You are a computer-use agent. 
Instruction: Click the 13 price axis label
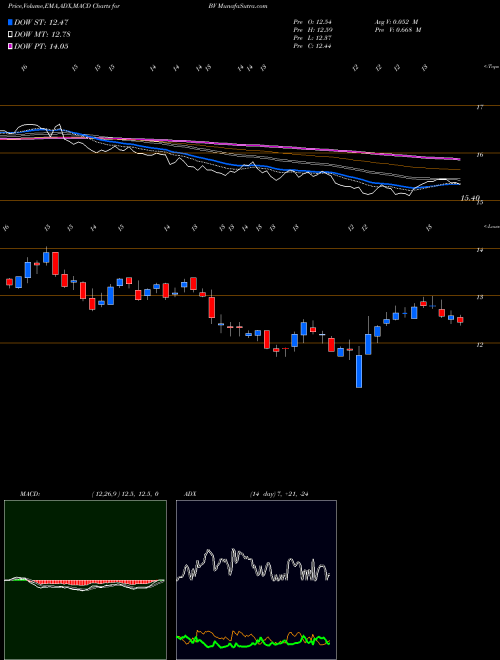coord(479,297)
